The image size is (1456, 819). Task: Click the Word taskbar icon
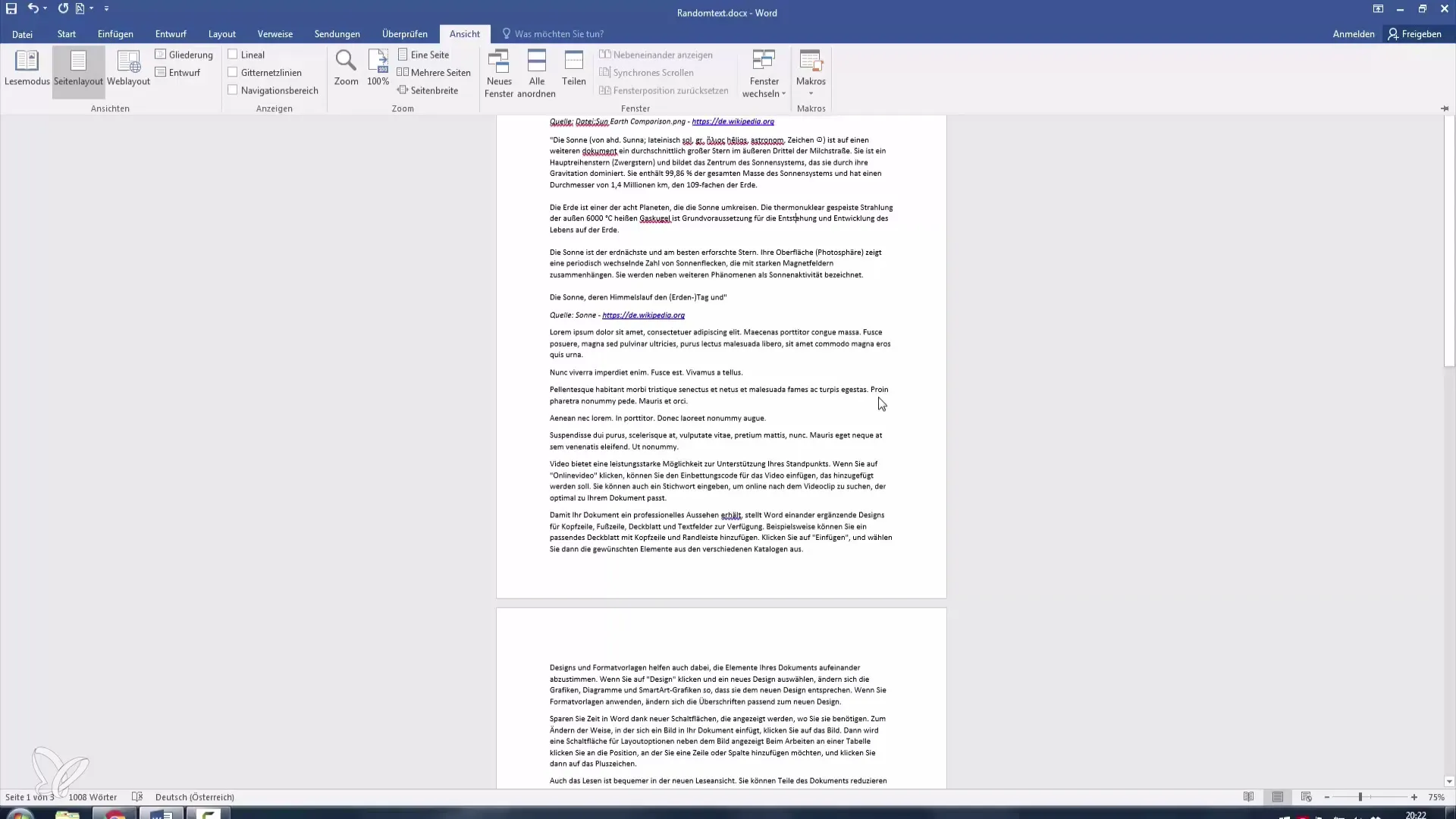click(161, 814)
